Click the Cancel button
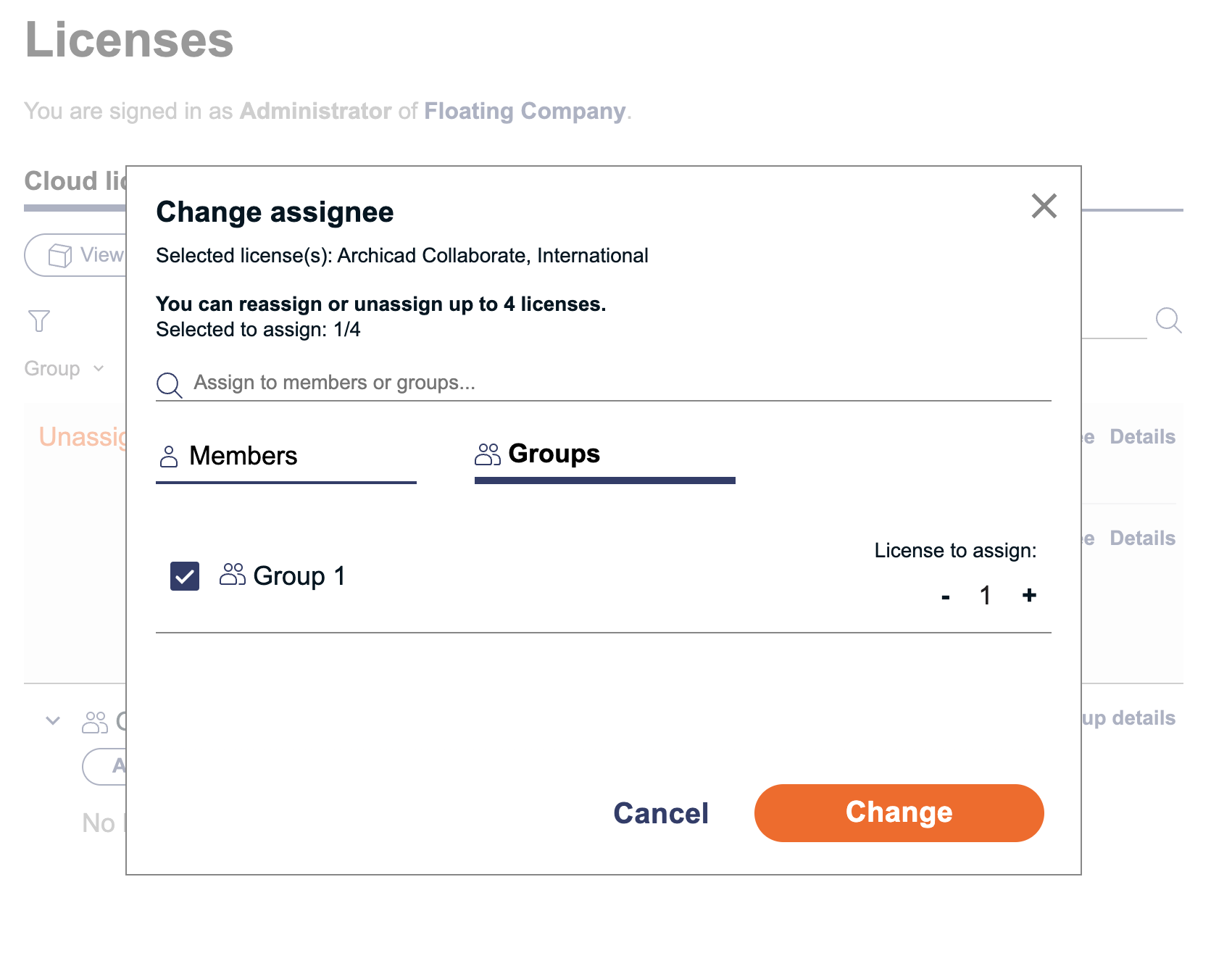Image resolution: width=1232 pixels, height=961 pixels. (661, 812)
